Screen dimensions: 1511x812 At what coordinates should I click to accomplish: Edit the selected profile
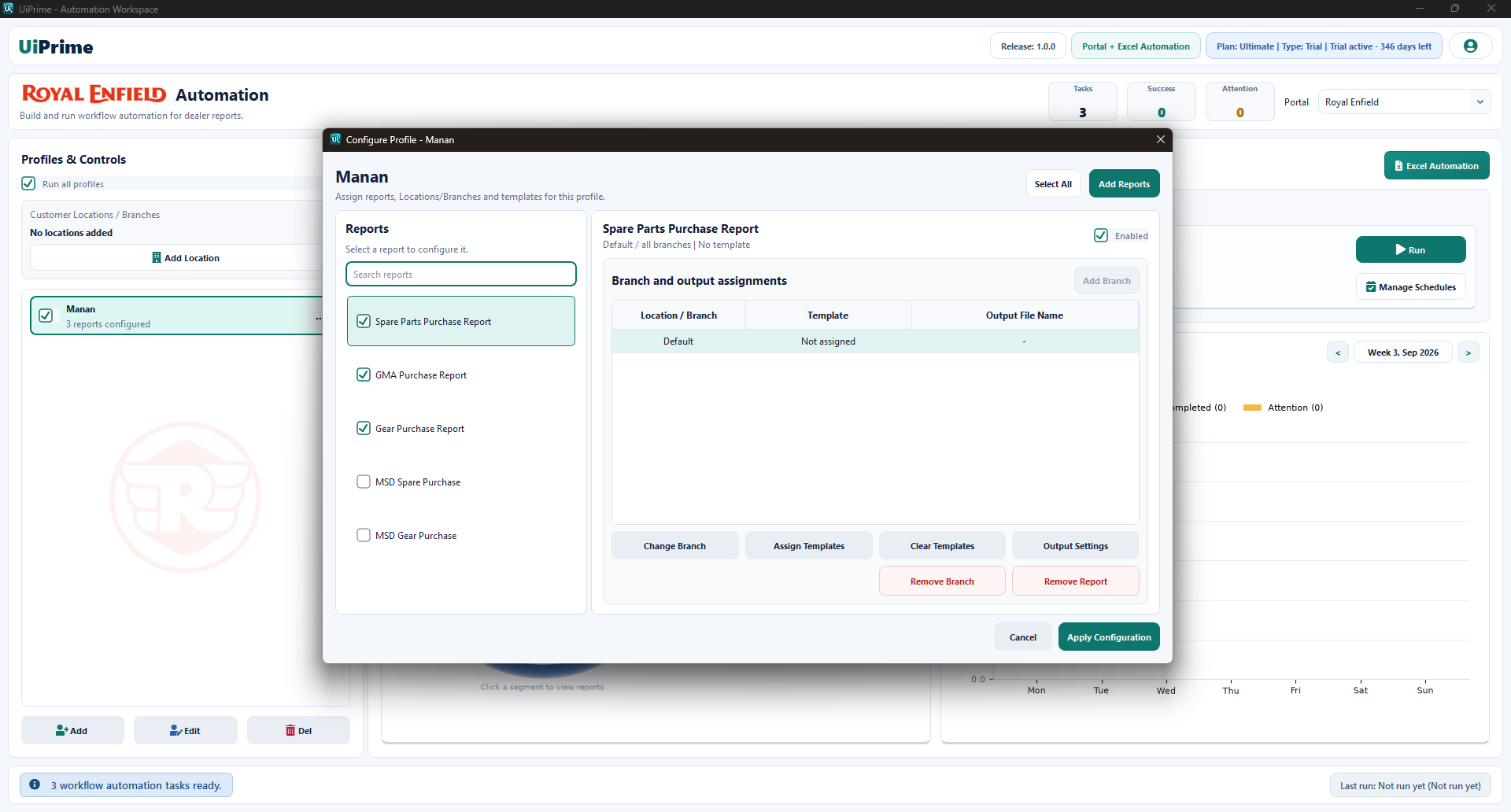coord(185,730)
